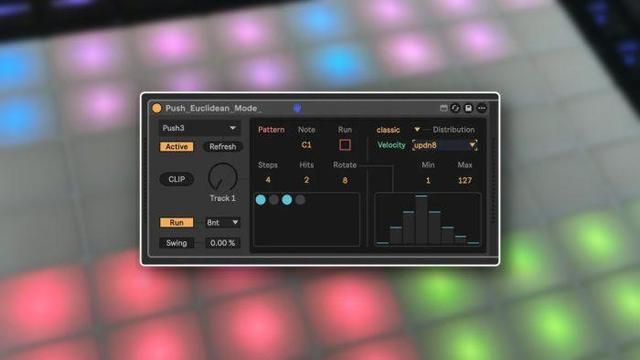
Task: Click the CLIP button
Action: 177,179
